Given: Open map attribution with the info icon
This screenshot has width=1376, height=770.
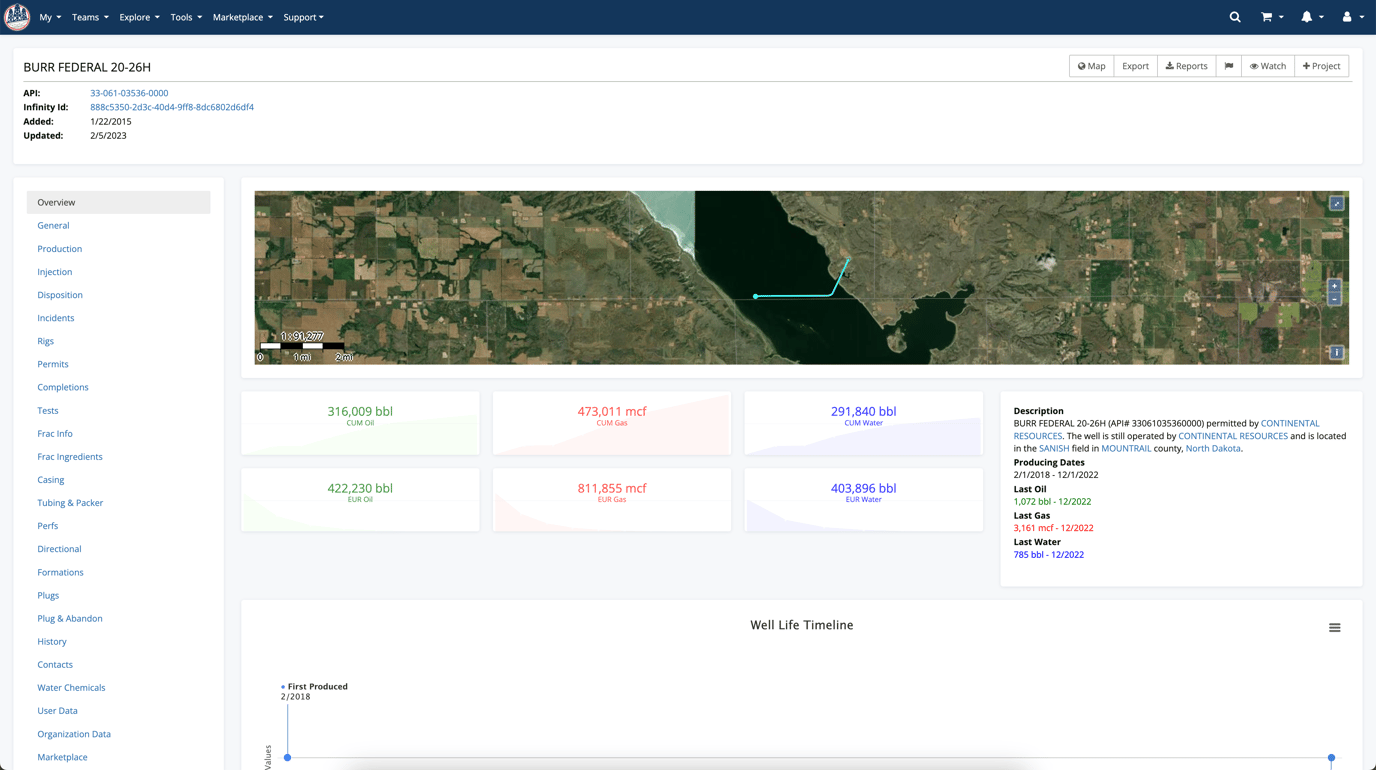Looking at the screenshot, I should [x=1336, y=352].
